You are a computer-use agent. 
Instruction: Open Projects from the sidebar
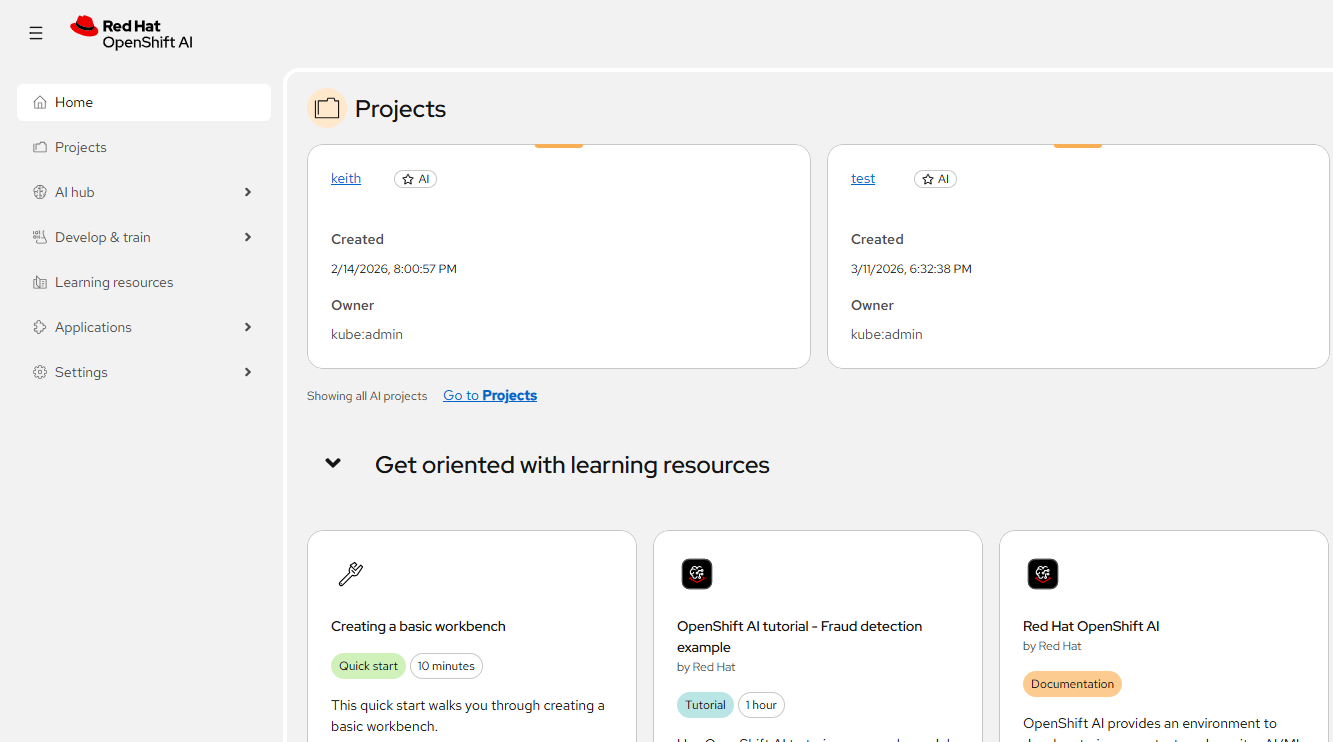point(144,147)
